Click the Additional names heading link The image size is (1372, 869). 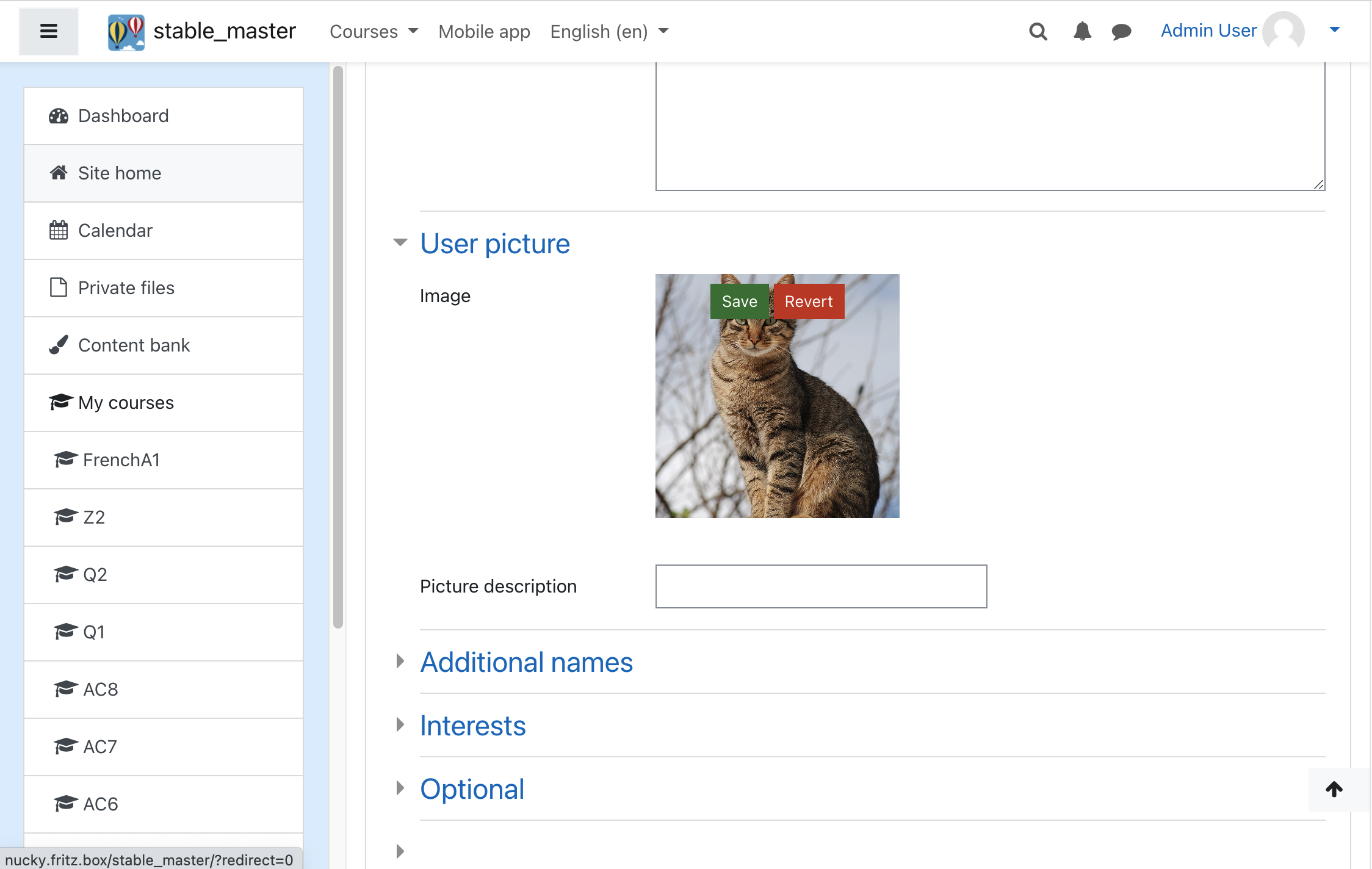click(527, 662)
